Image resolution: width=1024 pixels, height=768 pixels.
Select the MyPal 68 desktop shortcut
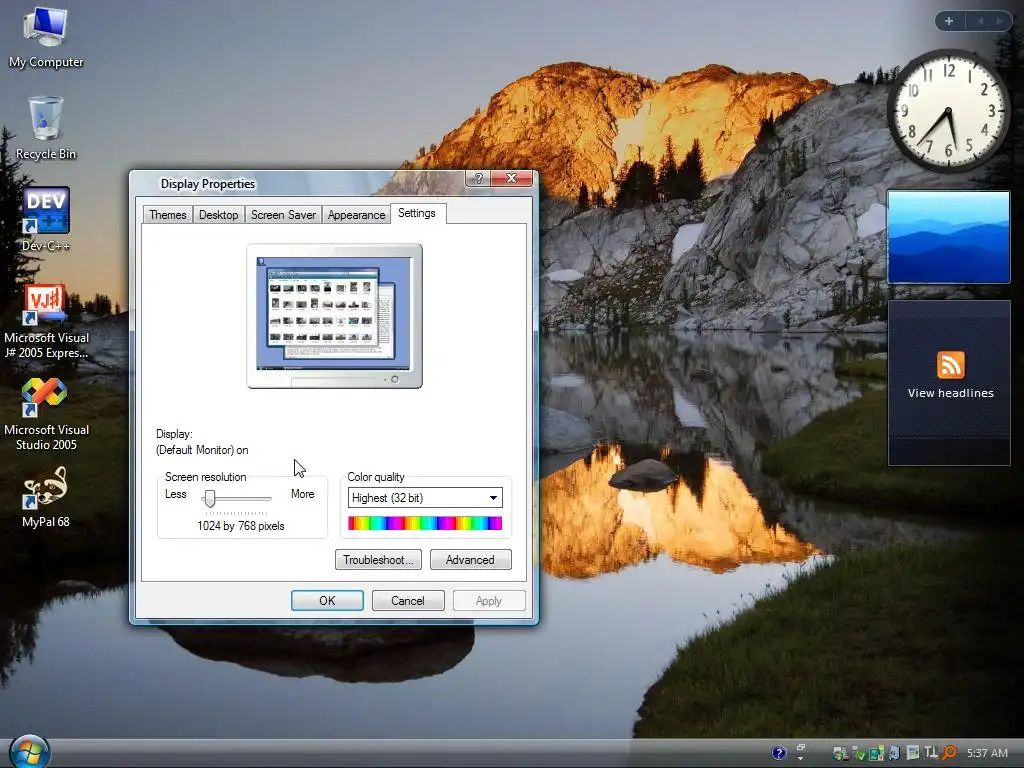pos(46,498)
